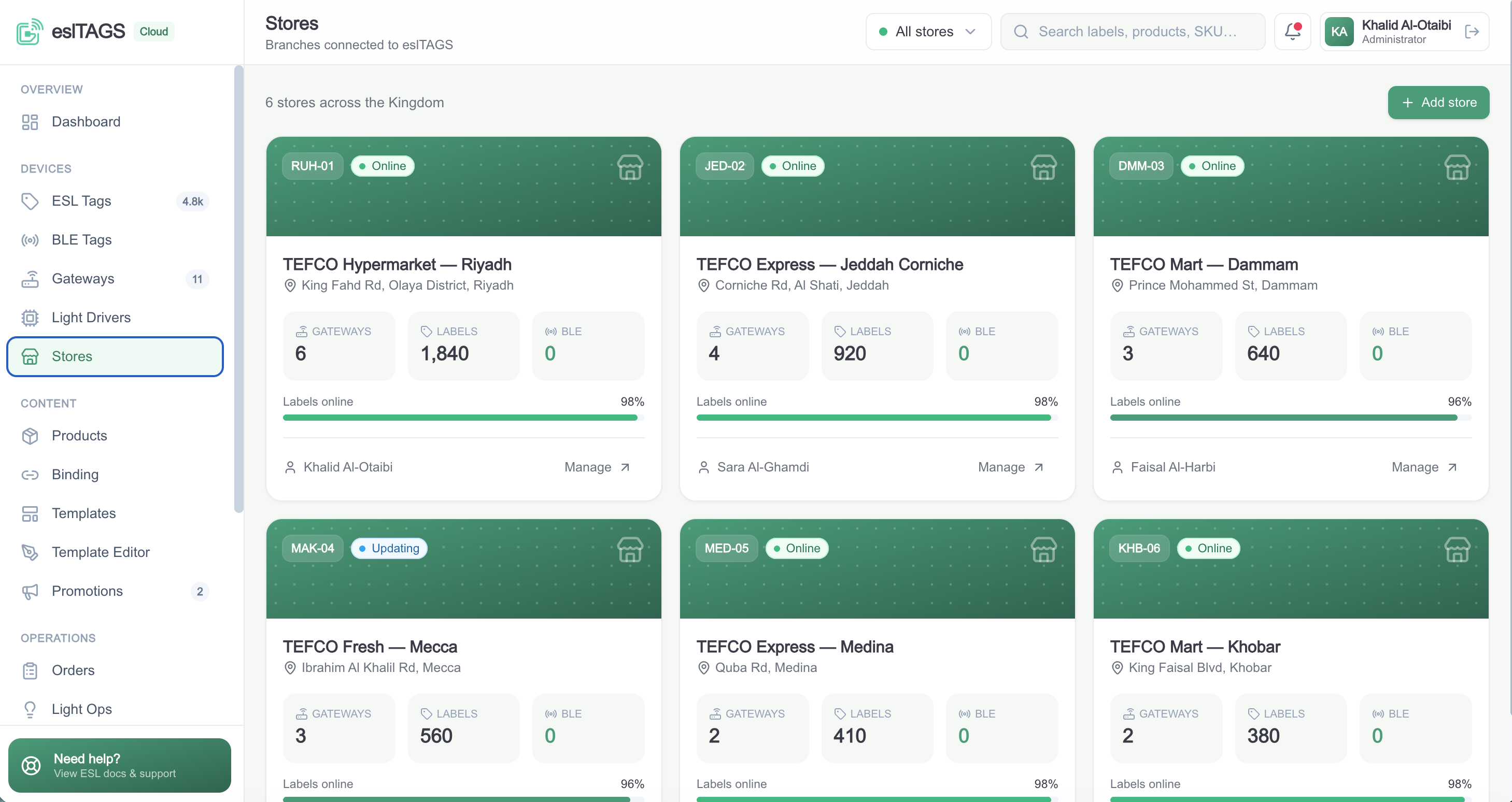
Task: Open the Templates layout icon
Action: pos(30,513)
